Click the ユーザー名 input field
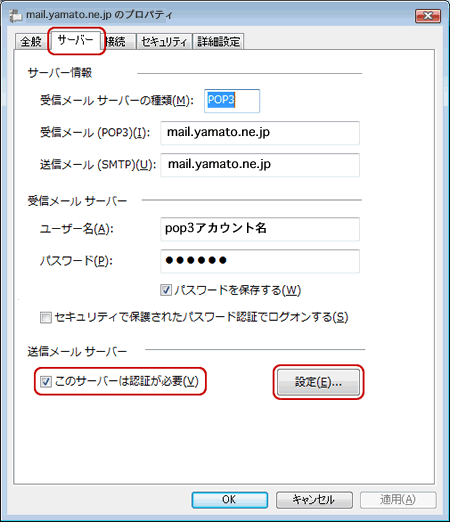Viewport: 450px width, 522px height. tap(260, 229)
